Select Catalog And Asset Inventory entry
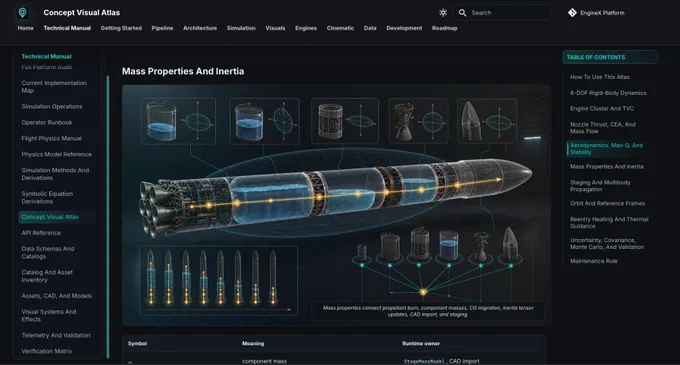The width and height of the screenshot is (680, 365). pos(47,276)
